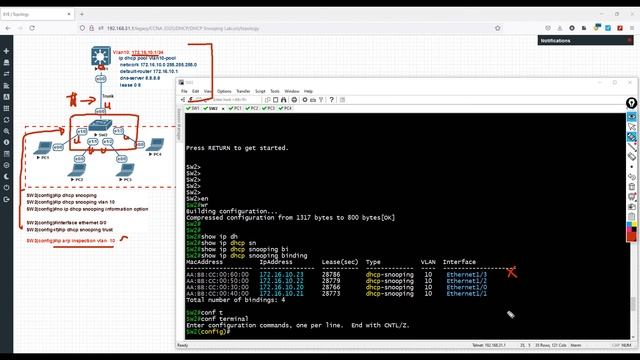
Task: Select the PC1 laptop node
Action: [x=43, y=148]
